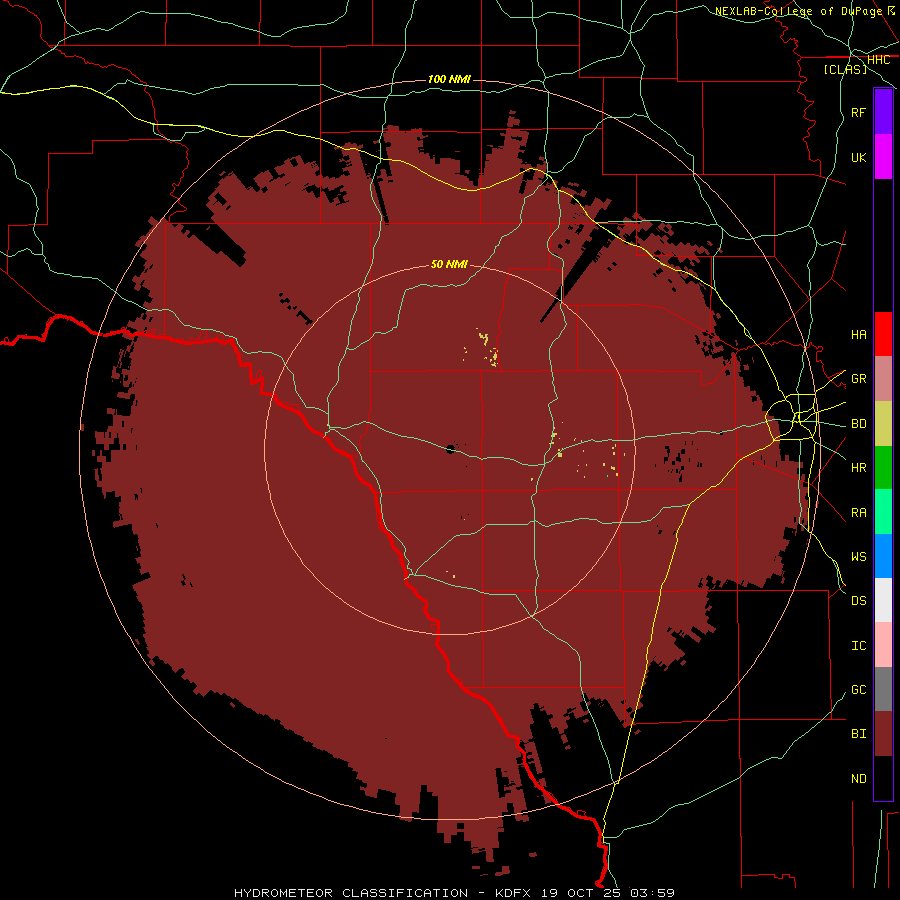The height and width of the screenshot is (900, 900).
Task: Click the ND legend label text
Action: [859, 779]
